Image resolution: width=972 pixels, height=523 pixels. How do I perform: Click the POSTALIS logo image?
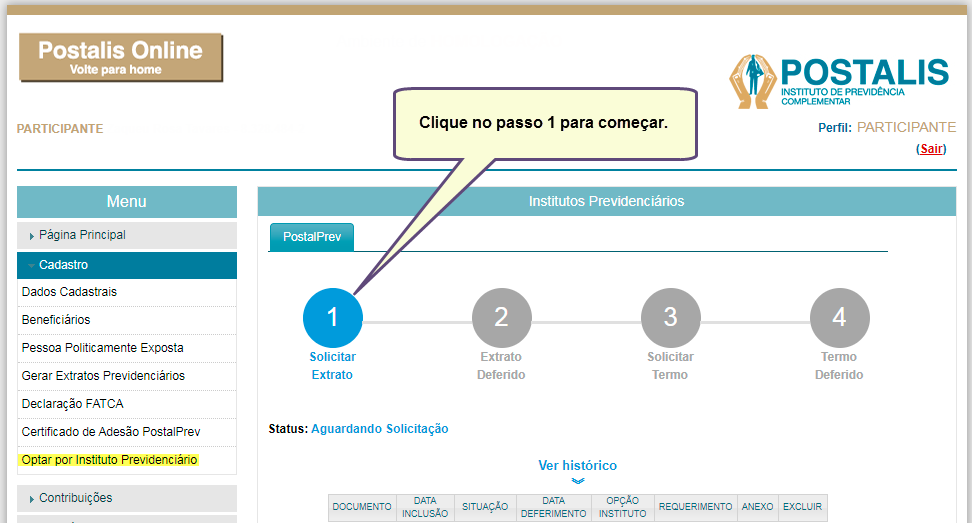(839, 82)
